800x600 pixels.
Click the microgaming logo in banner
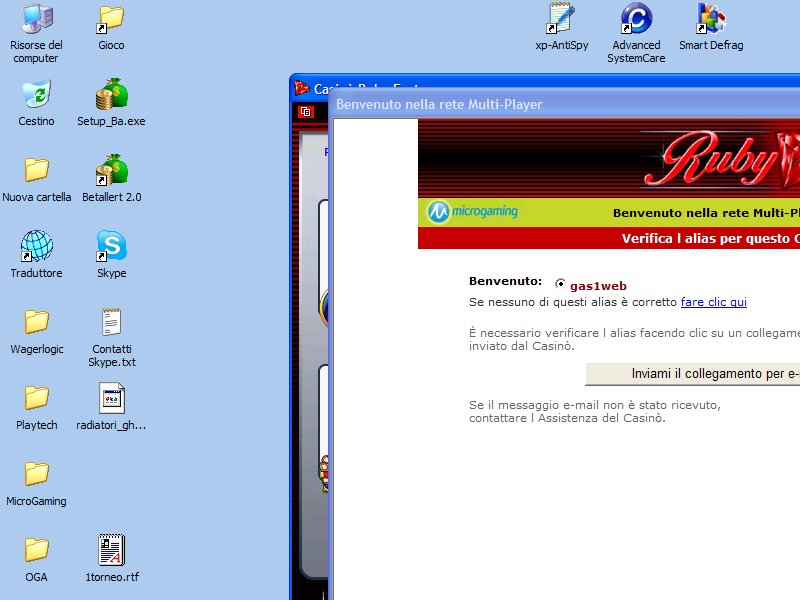tap(472, 211)
